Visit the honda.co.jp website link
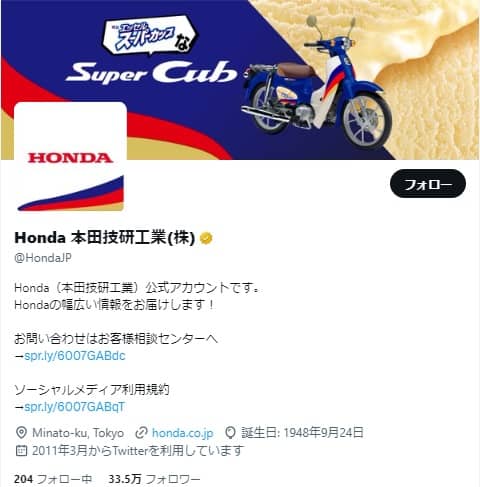The width and height of the screenshot is (480, 487). coord(182,433)
